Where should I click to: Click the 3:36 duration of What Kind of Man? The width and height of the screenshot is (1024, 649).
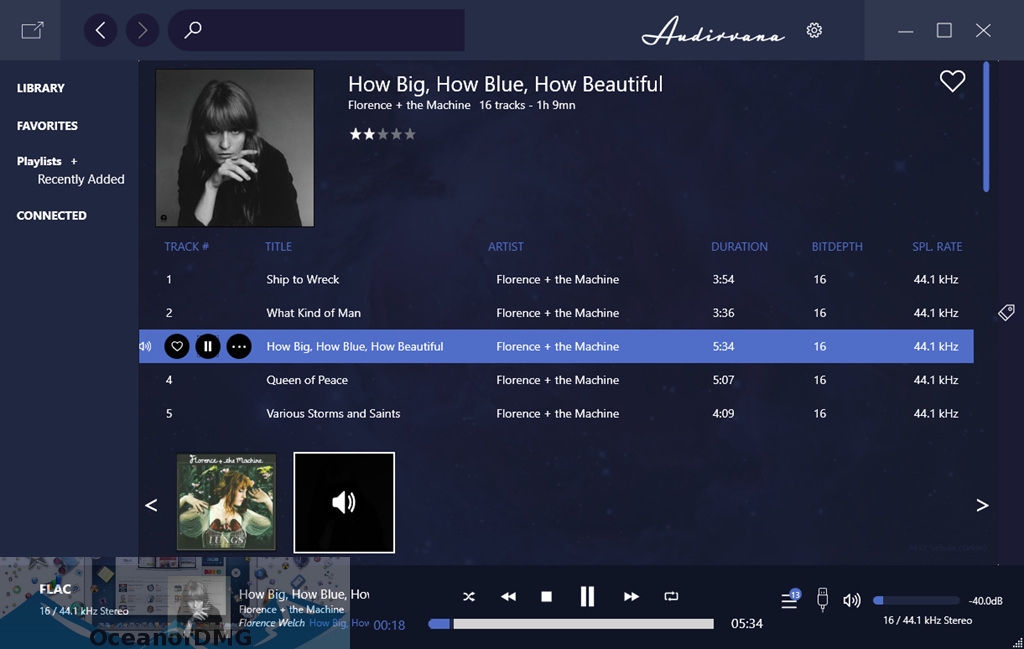coord(723,313)
